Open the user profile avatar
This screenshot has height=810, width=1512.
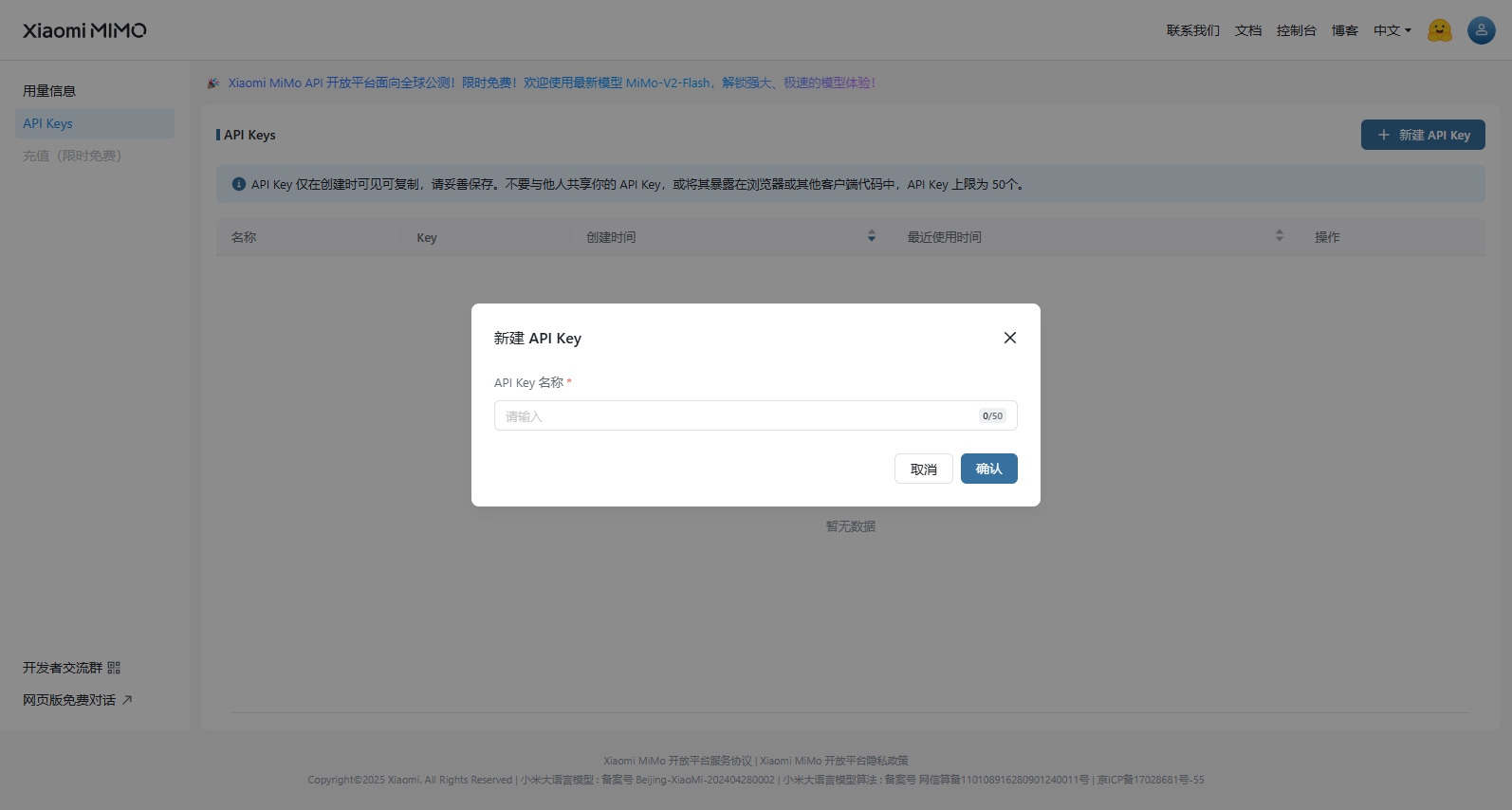pyautogui.click(x=1481, y=30)
